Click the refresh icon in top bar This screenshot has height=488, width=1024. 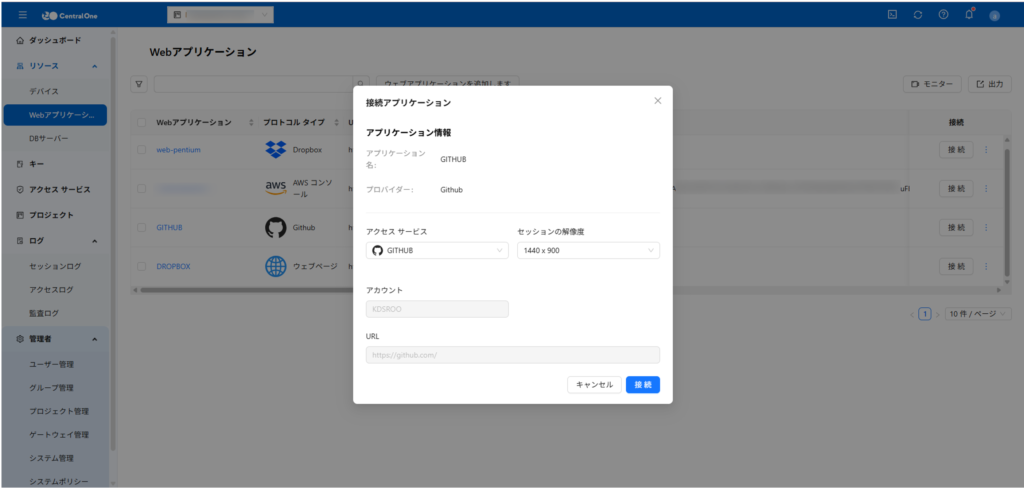pos(918,15)
